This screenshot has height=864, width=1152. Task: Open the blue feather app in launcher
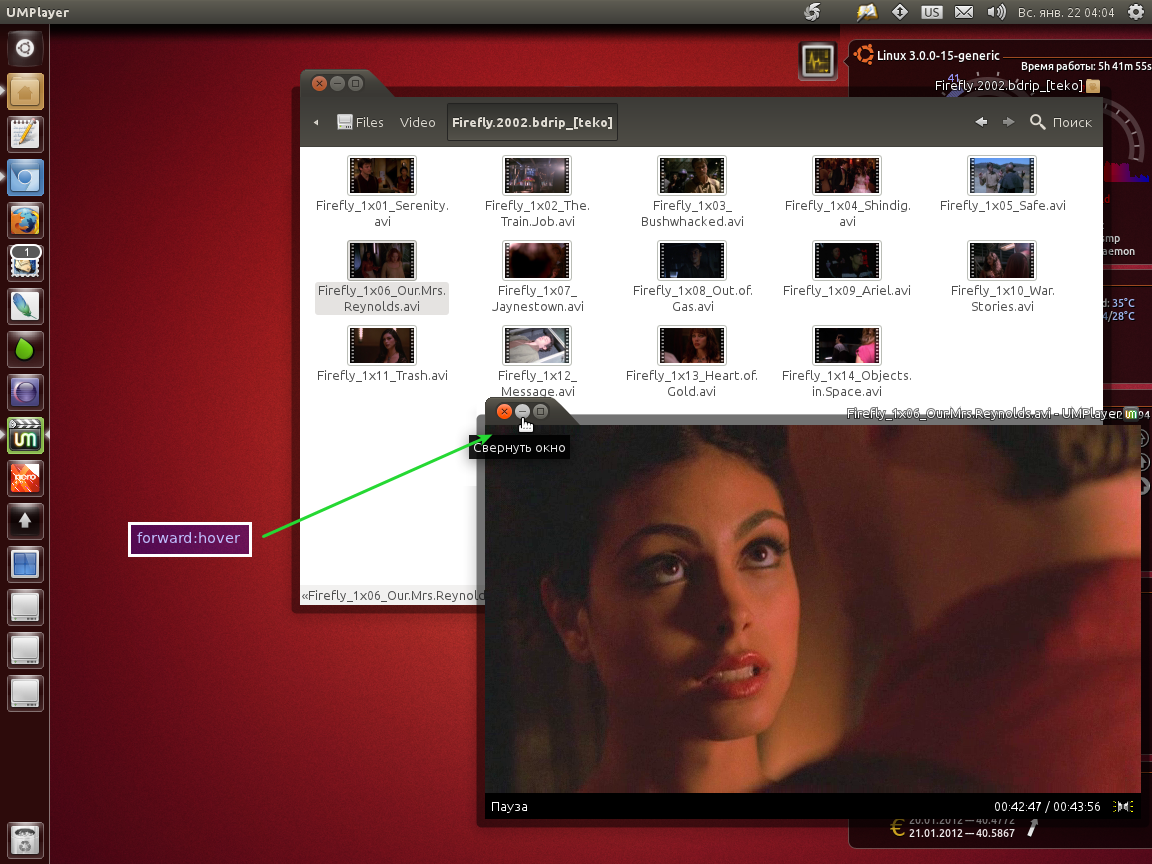pos(25,306)
